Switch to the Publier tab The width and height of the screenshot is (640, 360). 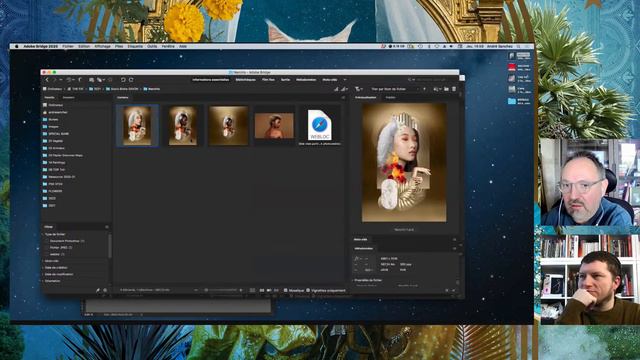[390, 98]
